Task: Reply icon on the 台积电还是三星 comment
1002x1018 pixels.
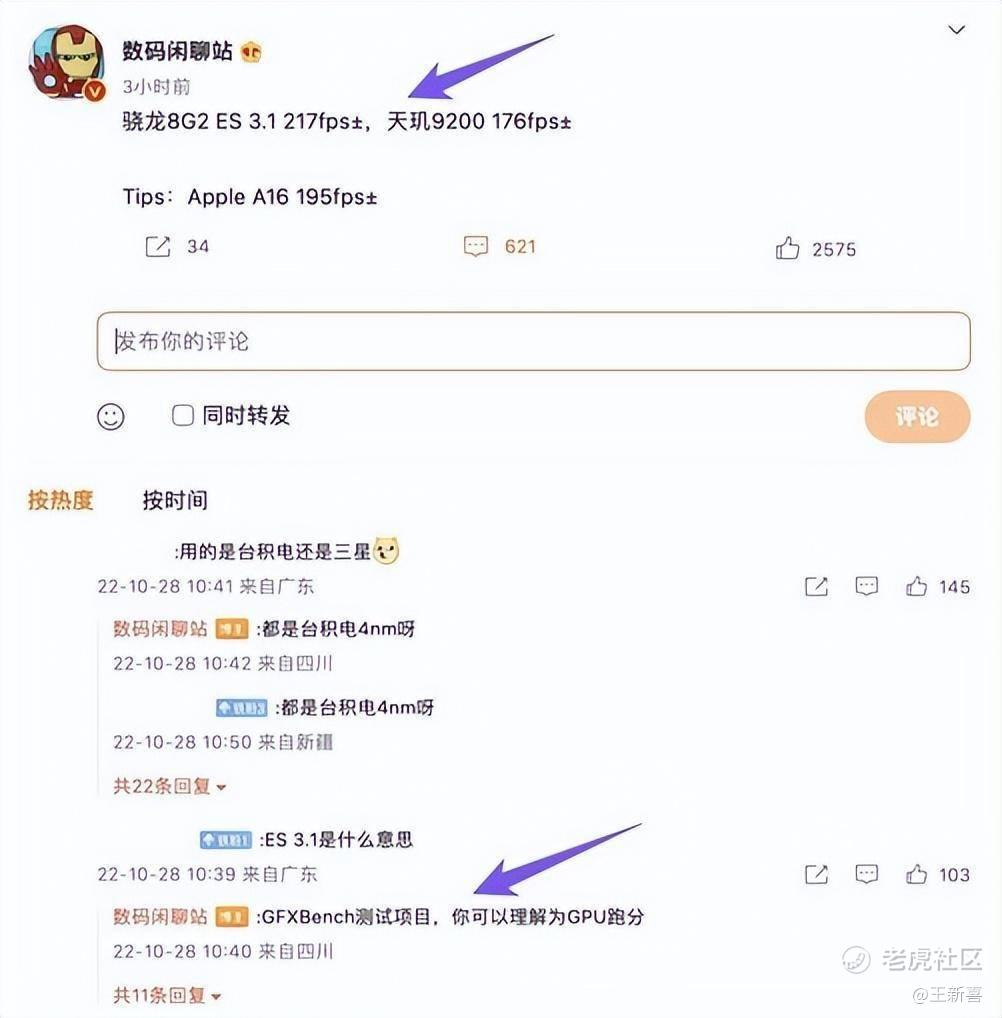Action: (866, 586)
